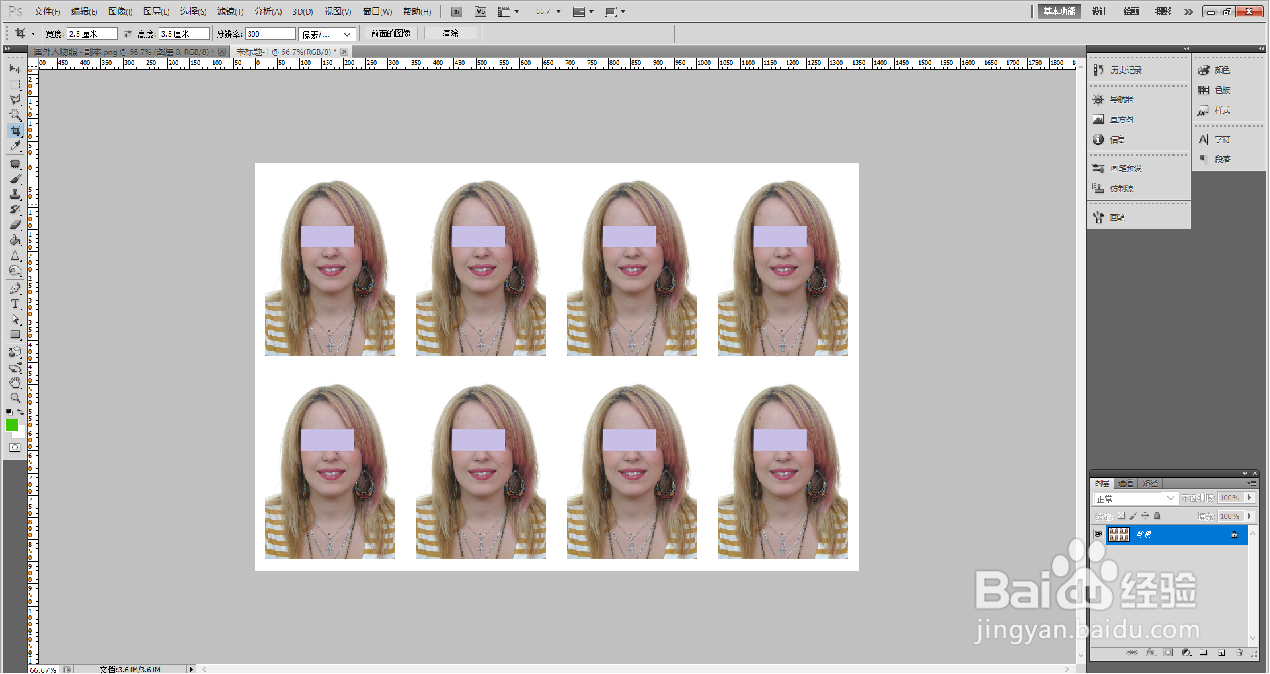Screen dimensions: 1270x674
Task: Click the crop width field 2.5 厘米
Action: coord(92,34)
